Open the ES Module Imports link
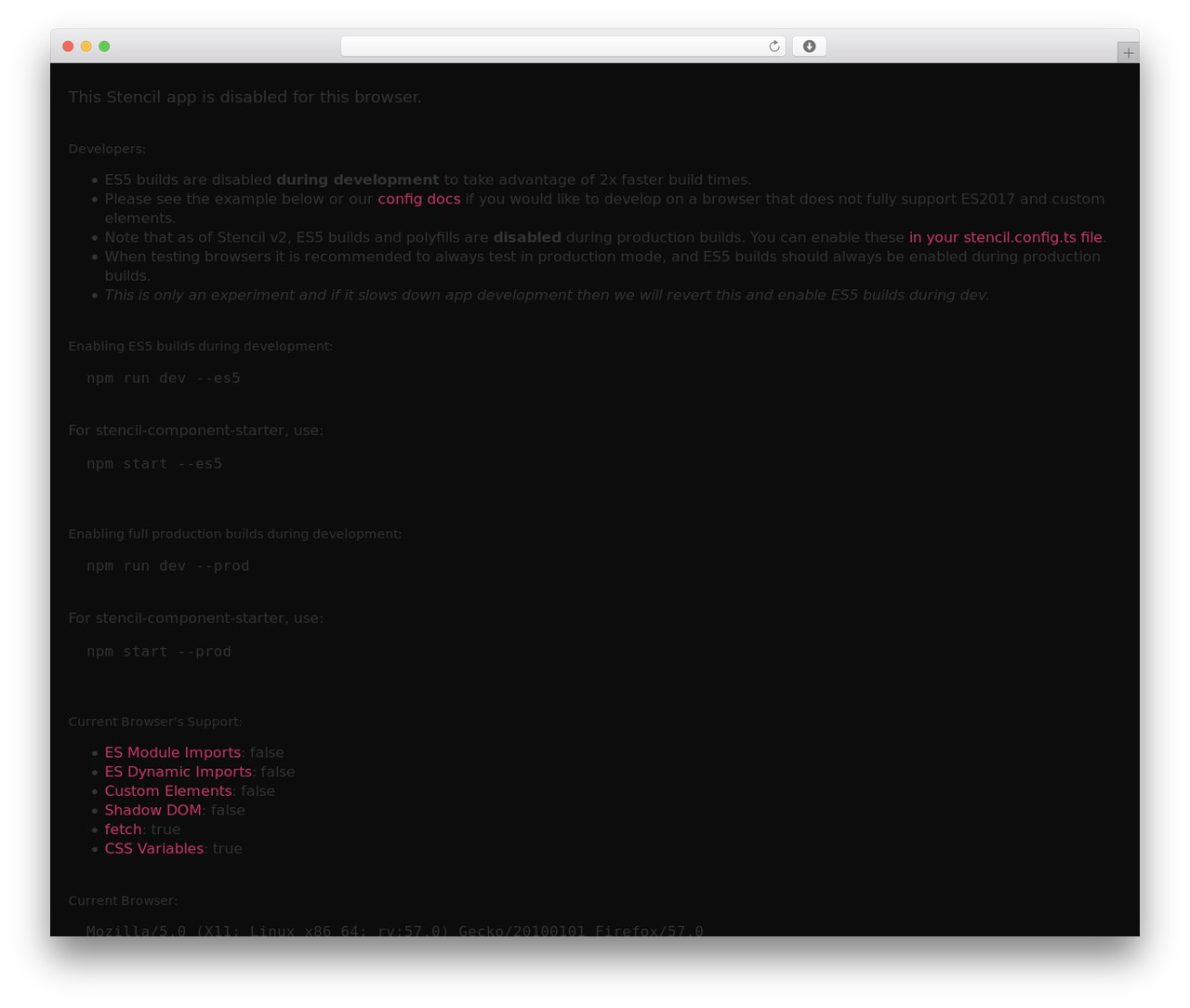Image resolution: width=1190 pixels, height=1008 pixels. (x=173, y=752)
